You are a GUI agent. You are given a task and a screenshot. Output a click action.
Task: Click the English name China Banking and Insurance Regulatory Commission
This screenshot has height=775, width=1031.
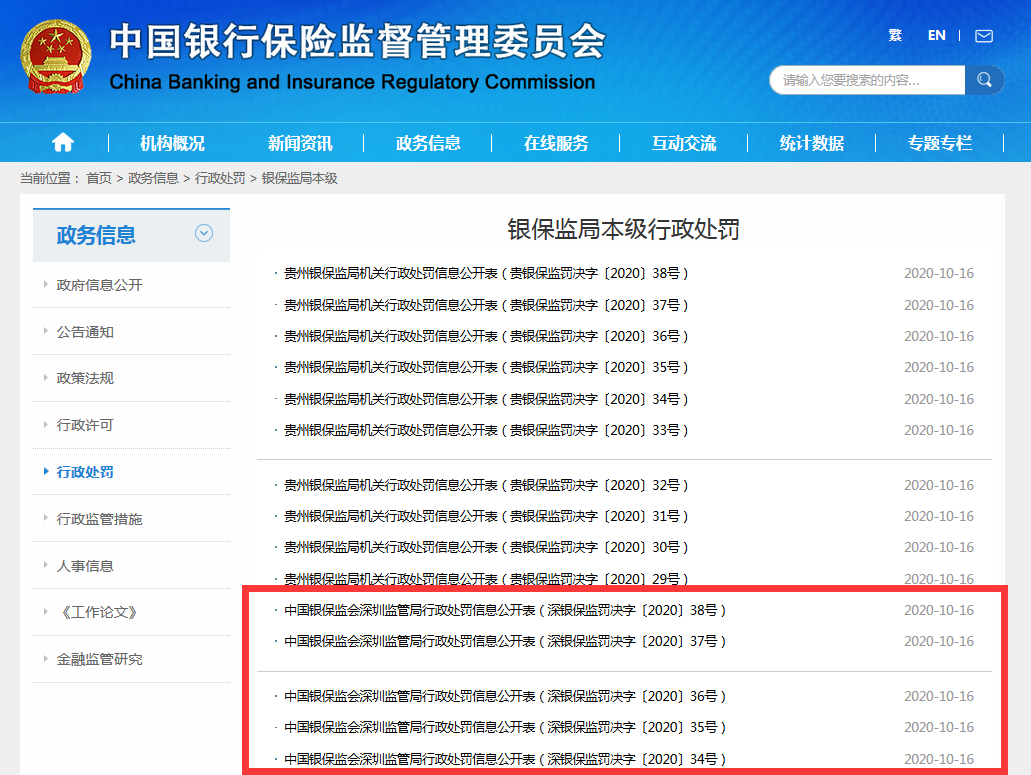click(352, 82)
